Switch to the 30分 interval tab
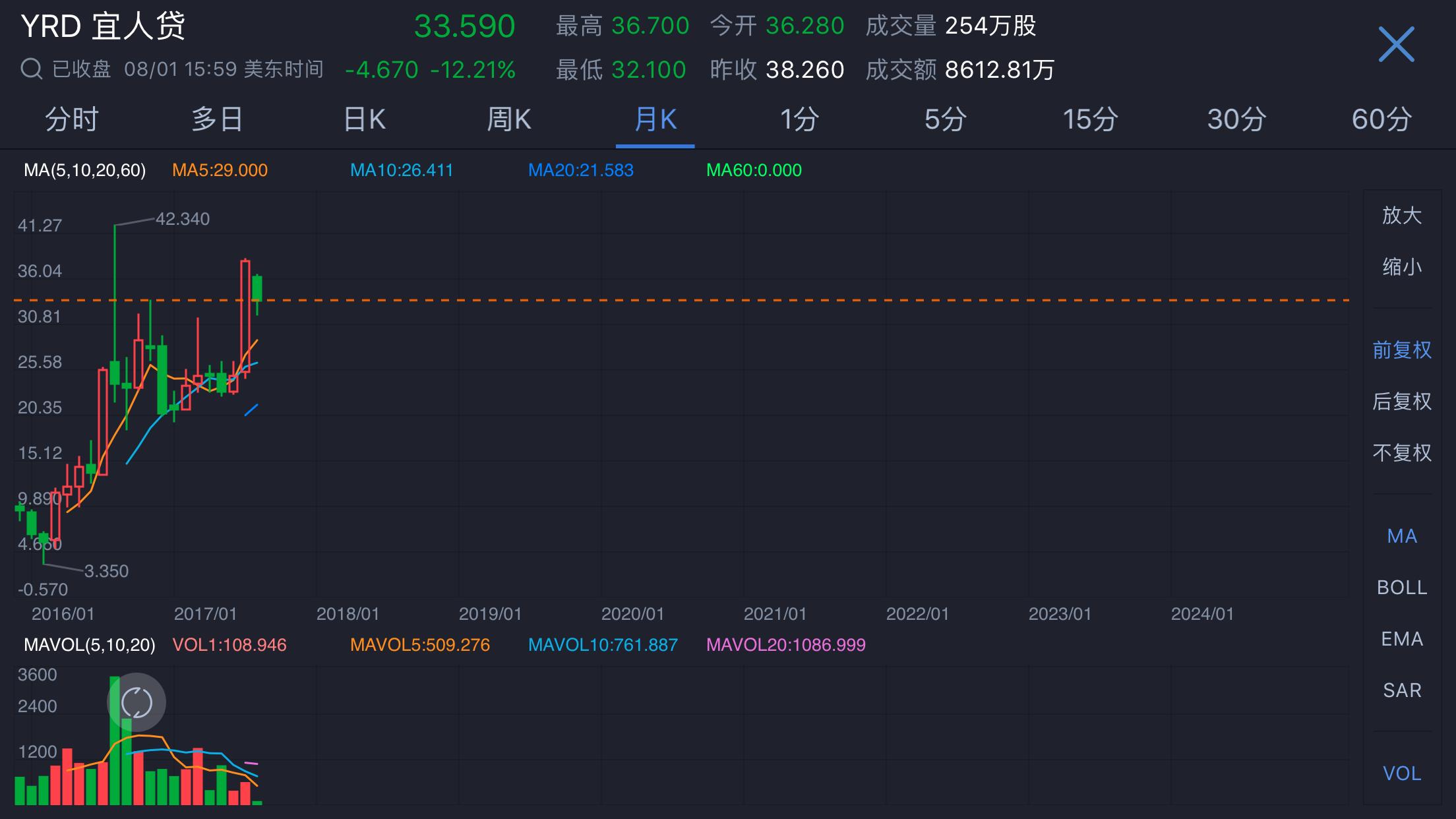Viewport: 1456px width, 819px height. click(1236, 119)
